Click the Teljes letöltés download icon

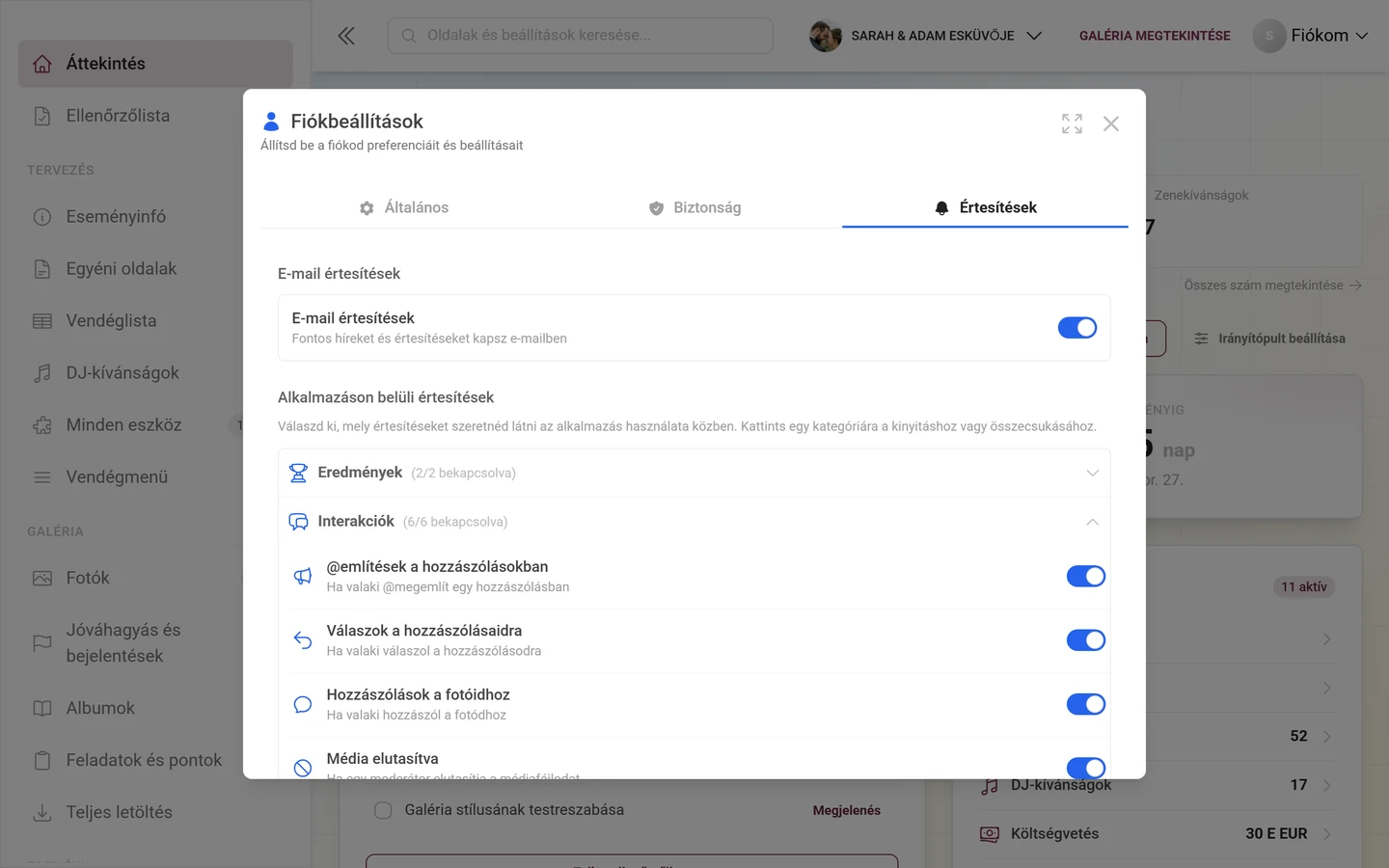click(x=42, y=812)
